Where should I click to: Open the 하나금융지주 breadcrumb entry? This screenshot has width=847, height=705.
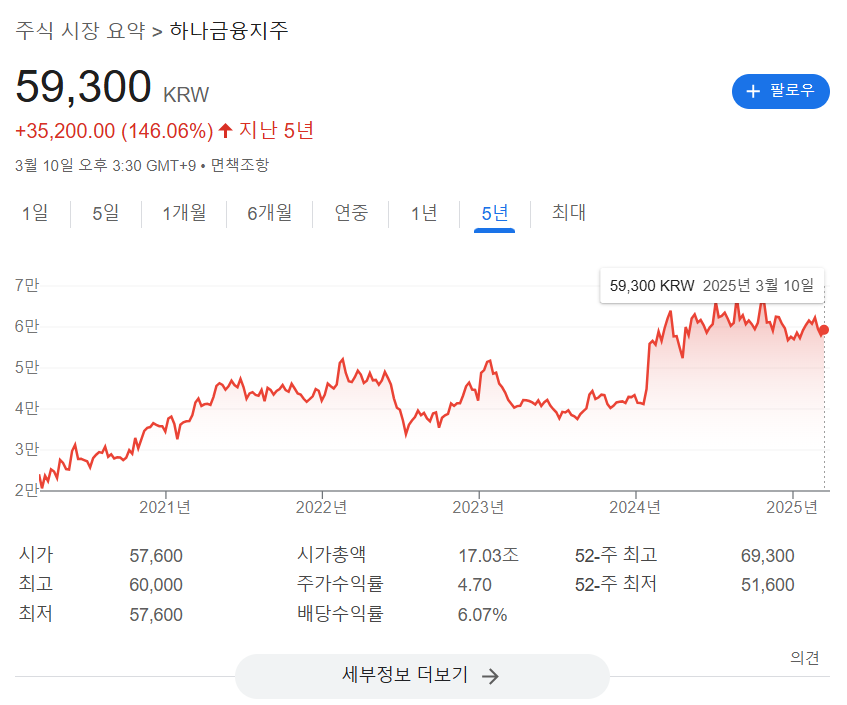tap(227, 31)
